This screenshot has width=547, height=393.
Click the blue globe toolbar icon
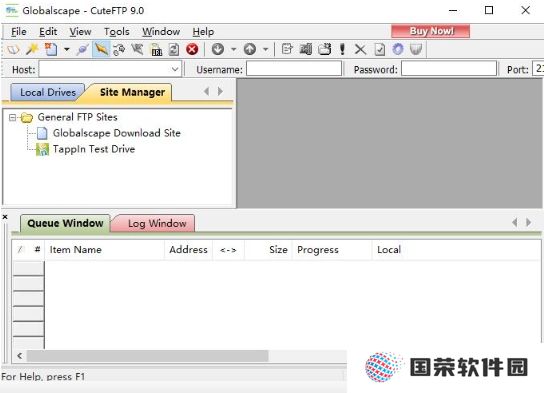pos(398,49)
